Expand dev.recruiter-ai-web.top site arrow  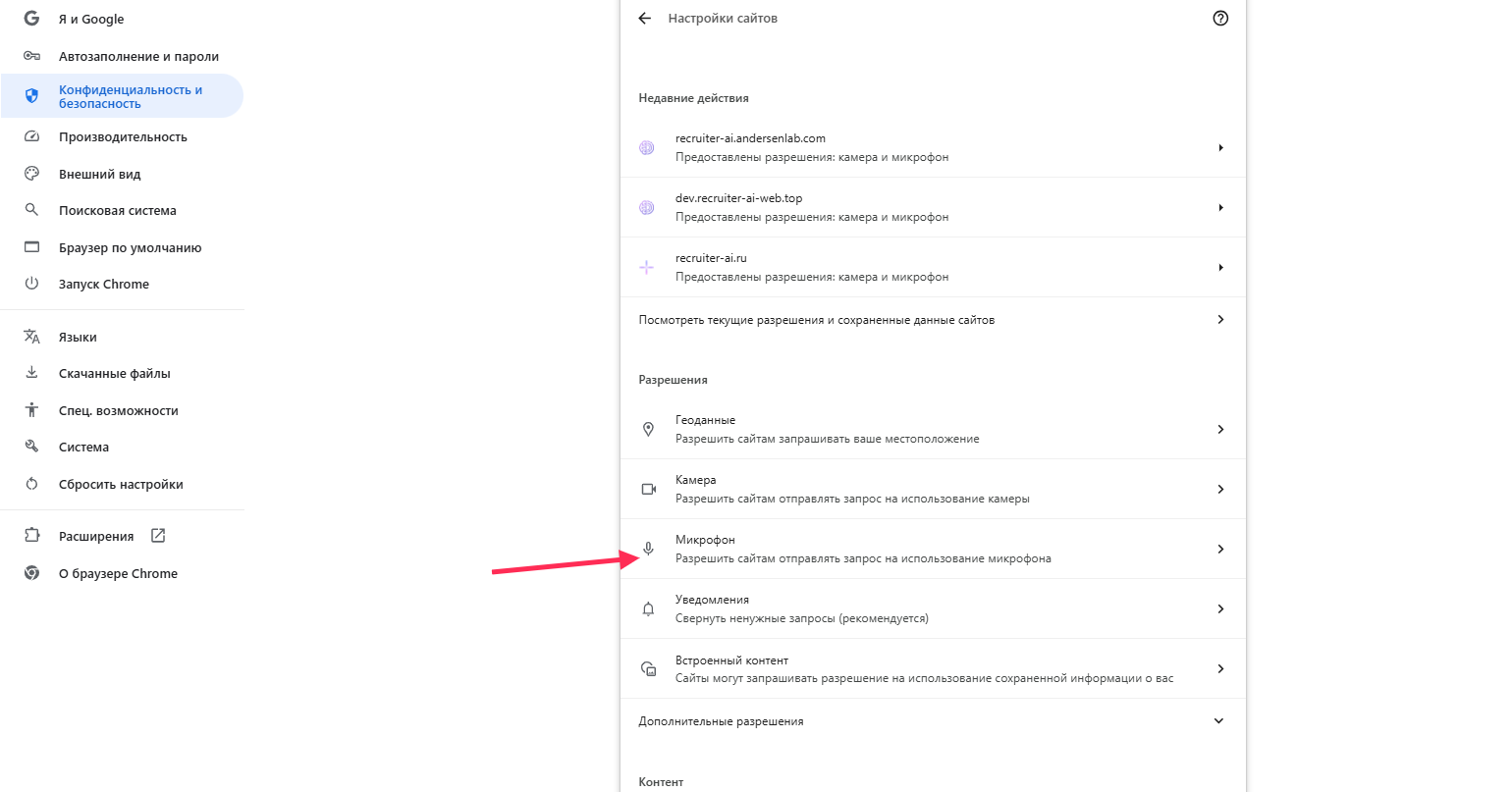[1220, 208]
